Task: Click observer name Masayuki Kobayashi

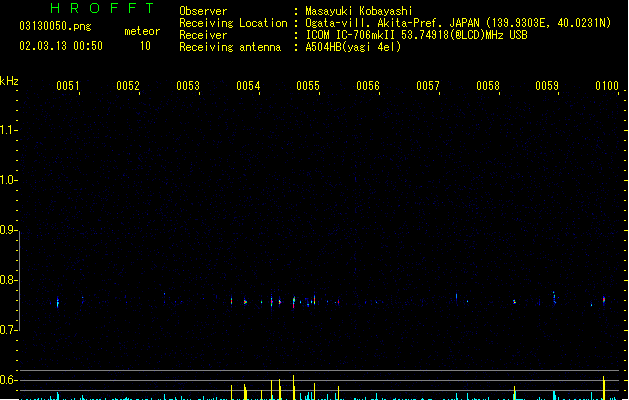Action: click(359, 11)
